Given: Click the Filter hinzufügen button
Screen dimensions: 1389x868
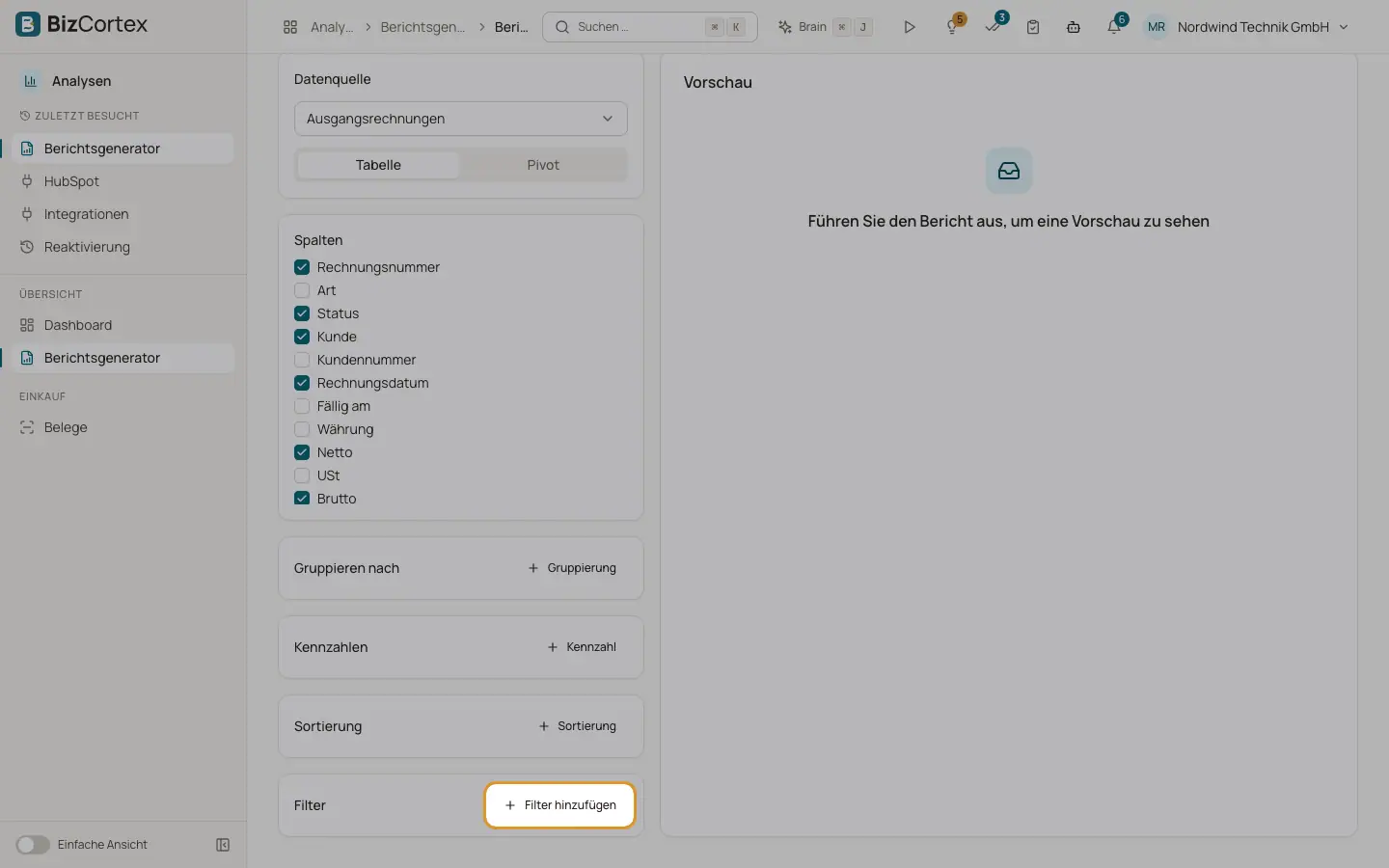Looking at the screenshot, I should coord(559,805).
